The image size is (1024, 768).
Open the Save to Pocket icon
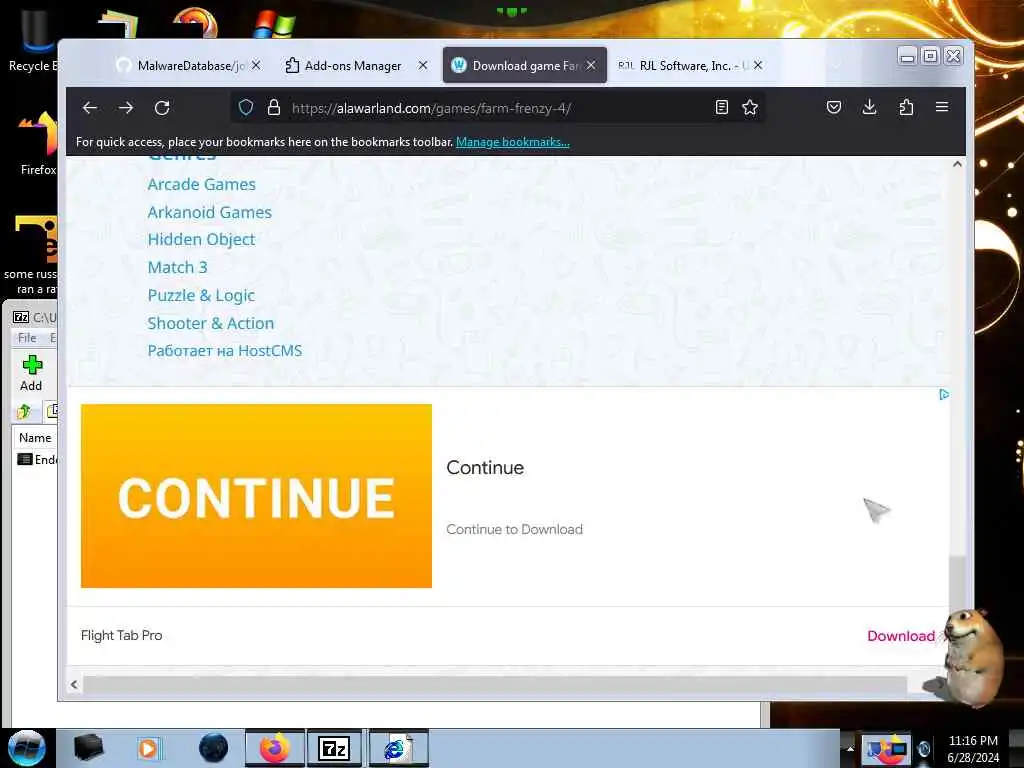pos(834,107)
